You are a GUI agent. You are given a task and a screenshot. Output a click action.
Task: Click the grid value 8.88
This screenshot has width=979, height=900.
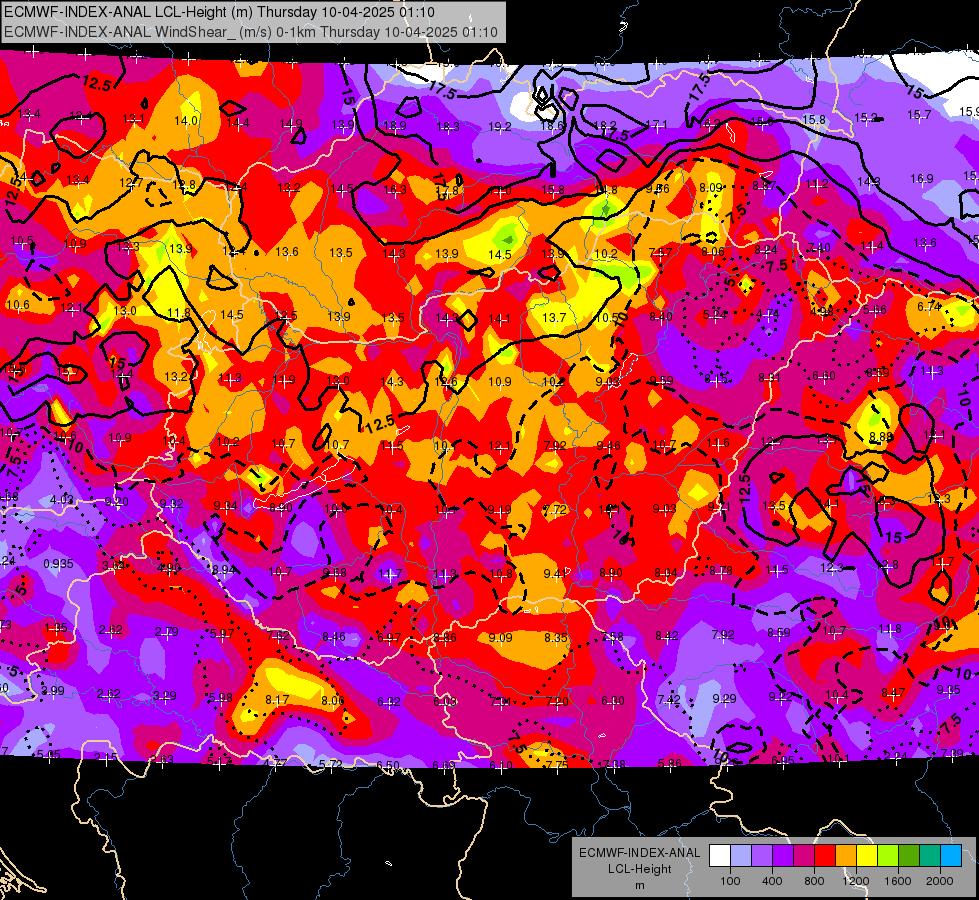(x=881, y=437)
